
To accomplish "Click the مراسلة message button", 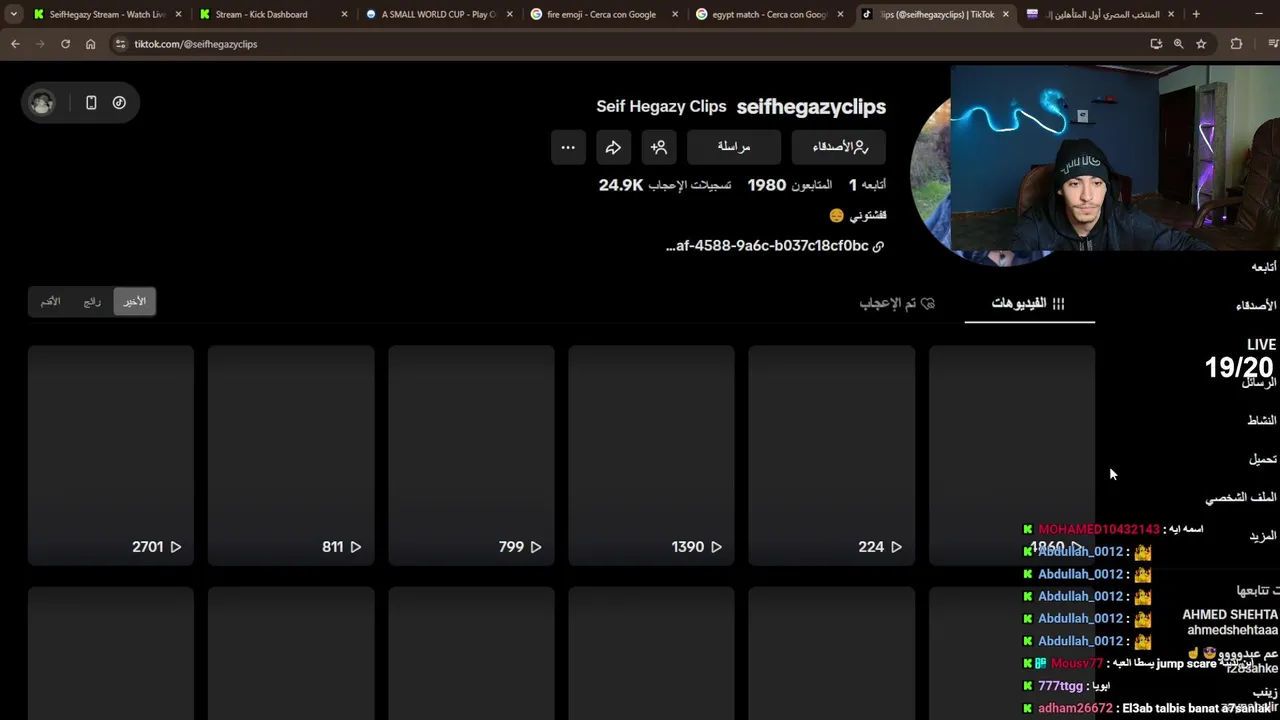I will click(734, 147).
